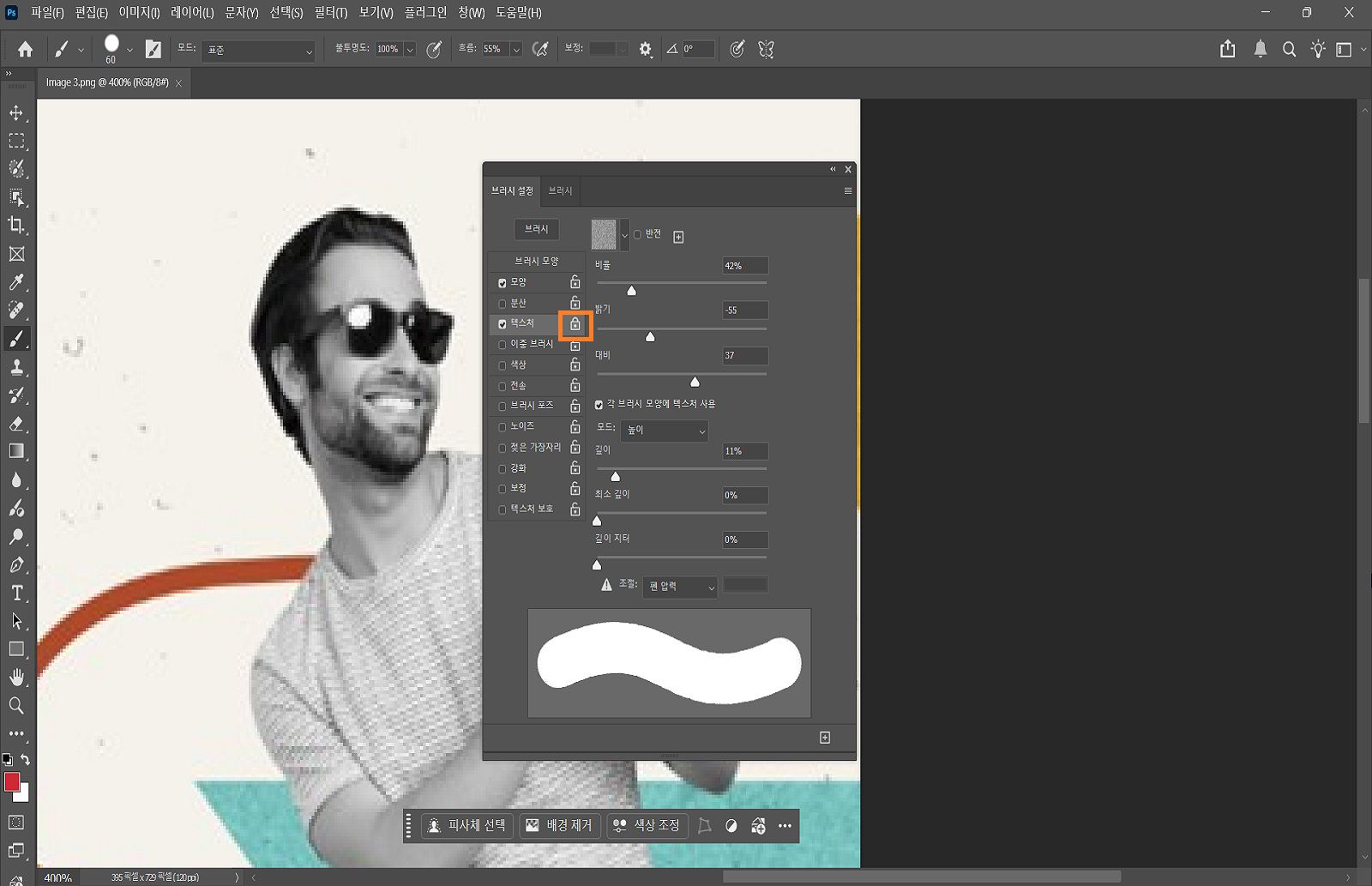Screen dimensions: 1372x886
Task: Expand the 높이 texture mode dropdown
Action: click(665, 431)
